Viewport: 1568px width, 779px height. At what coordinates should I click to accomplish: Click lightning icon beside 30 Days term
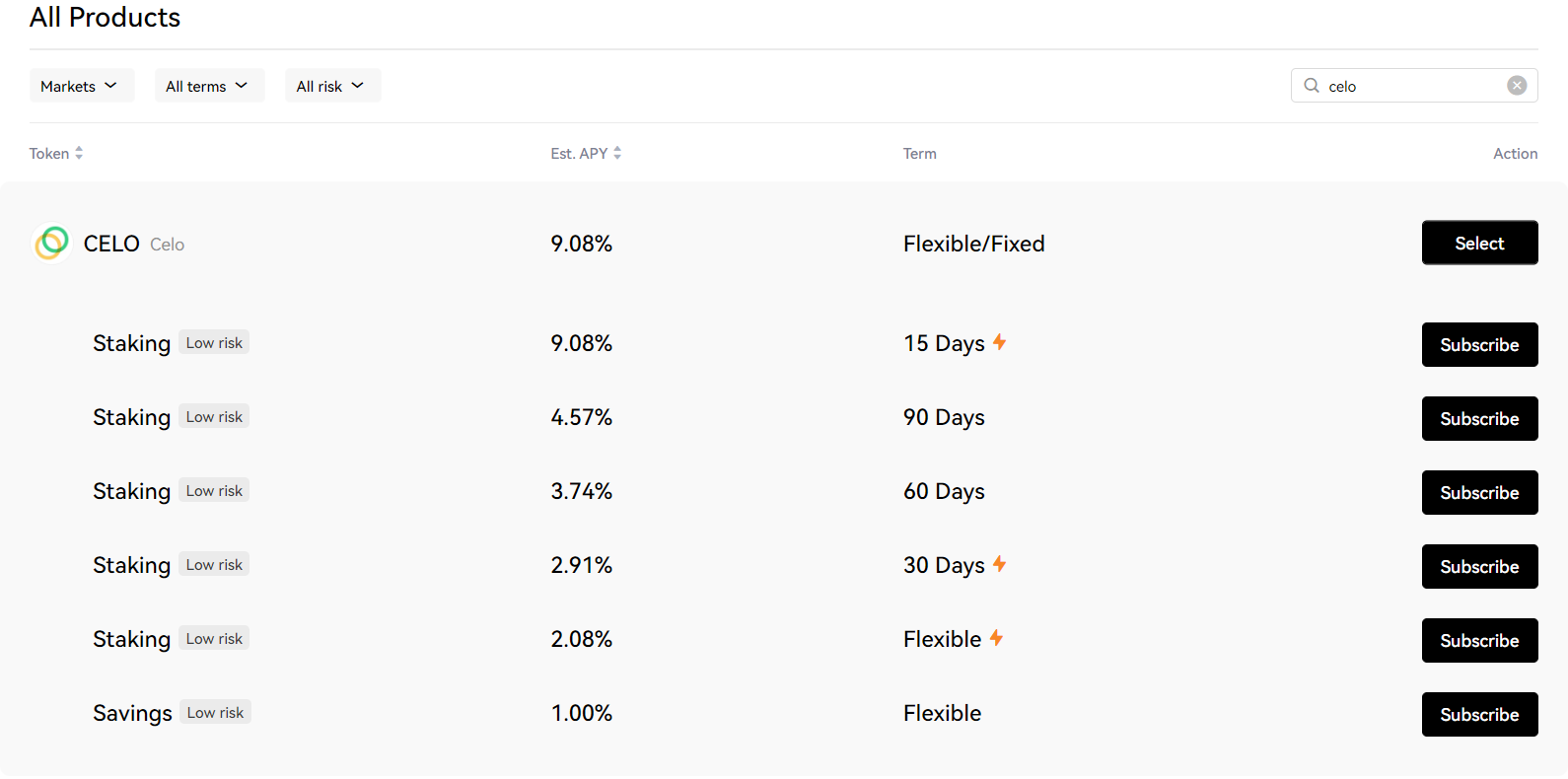pyautogui.click(x=999, y=564)
